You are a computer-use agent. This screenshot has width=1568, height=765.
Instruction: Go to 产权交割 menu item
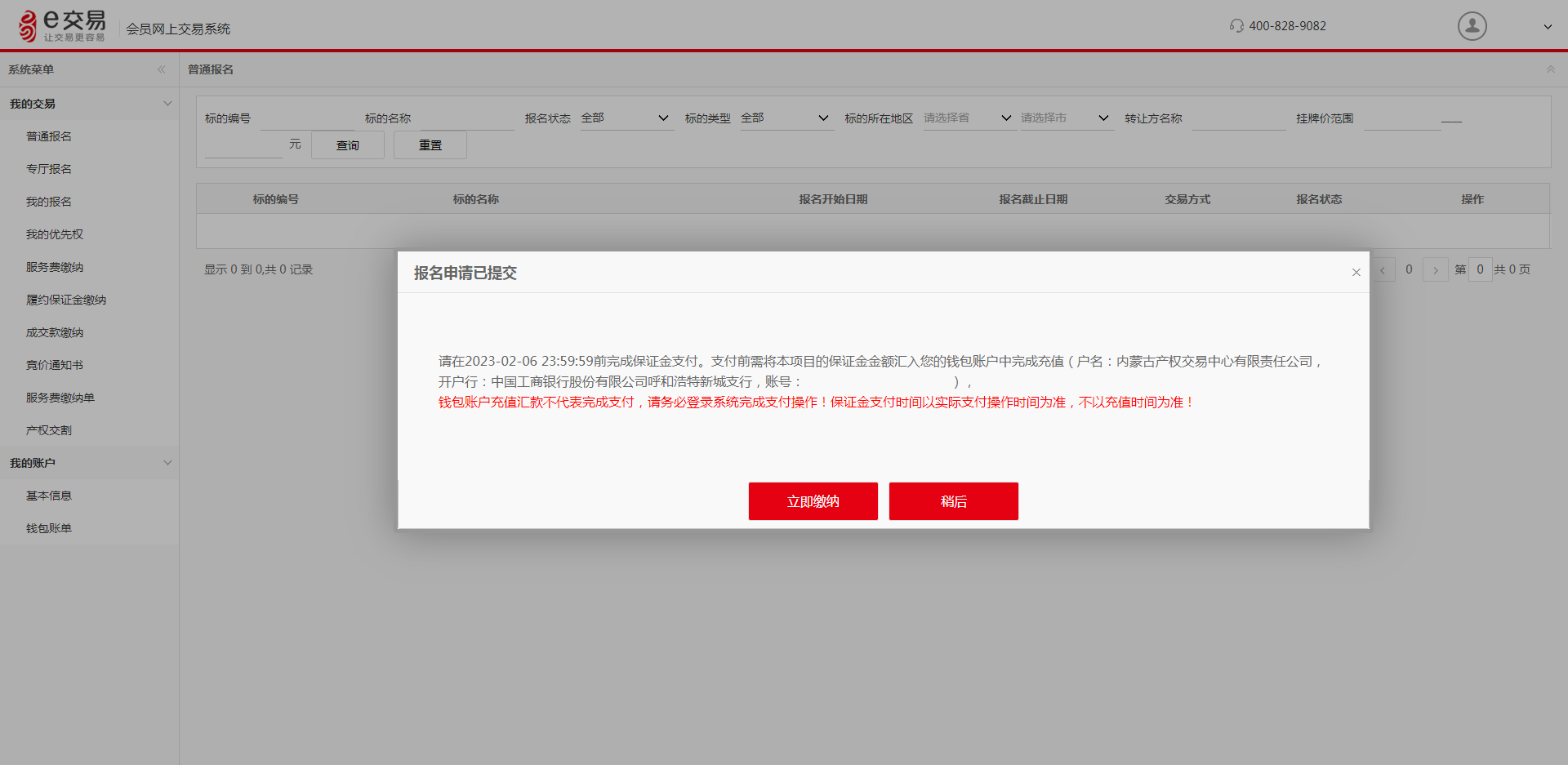49,430
